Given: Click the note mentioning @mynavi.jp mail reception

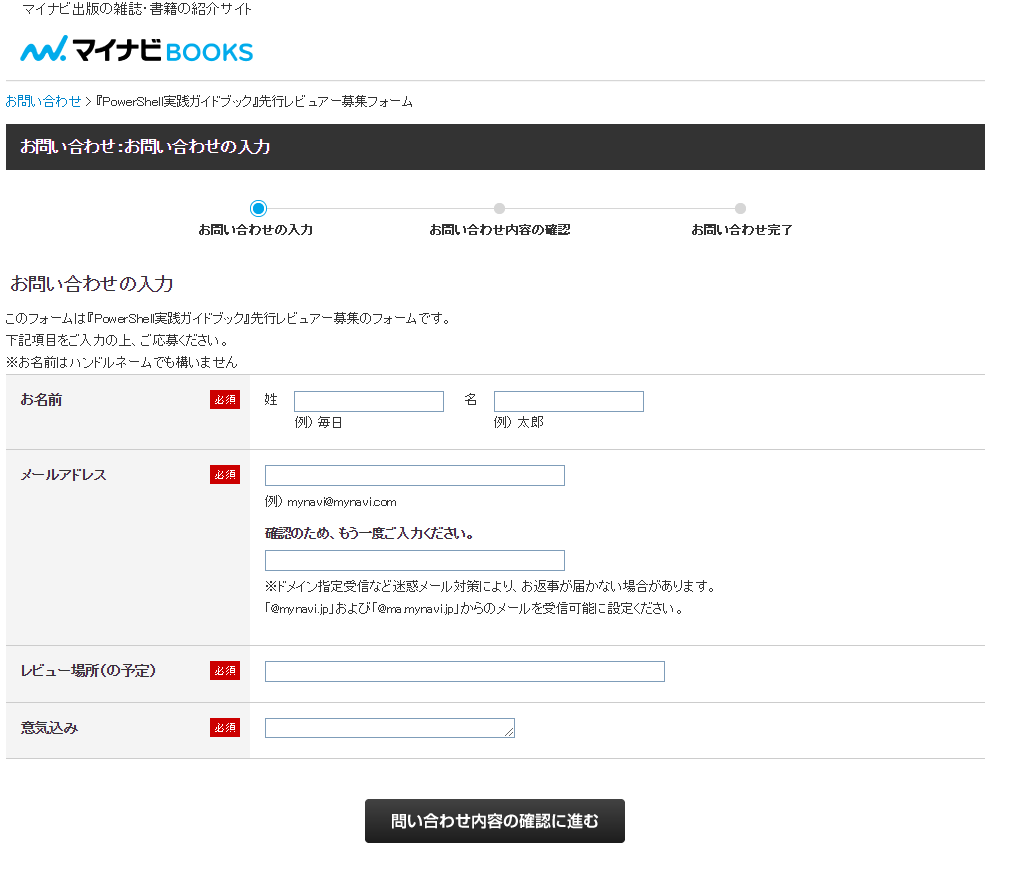Looking at the screenshot, I should (475, 608).
